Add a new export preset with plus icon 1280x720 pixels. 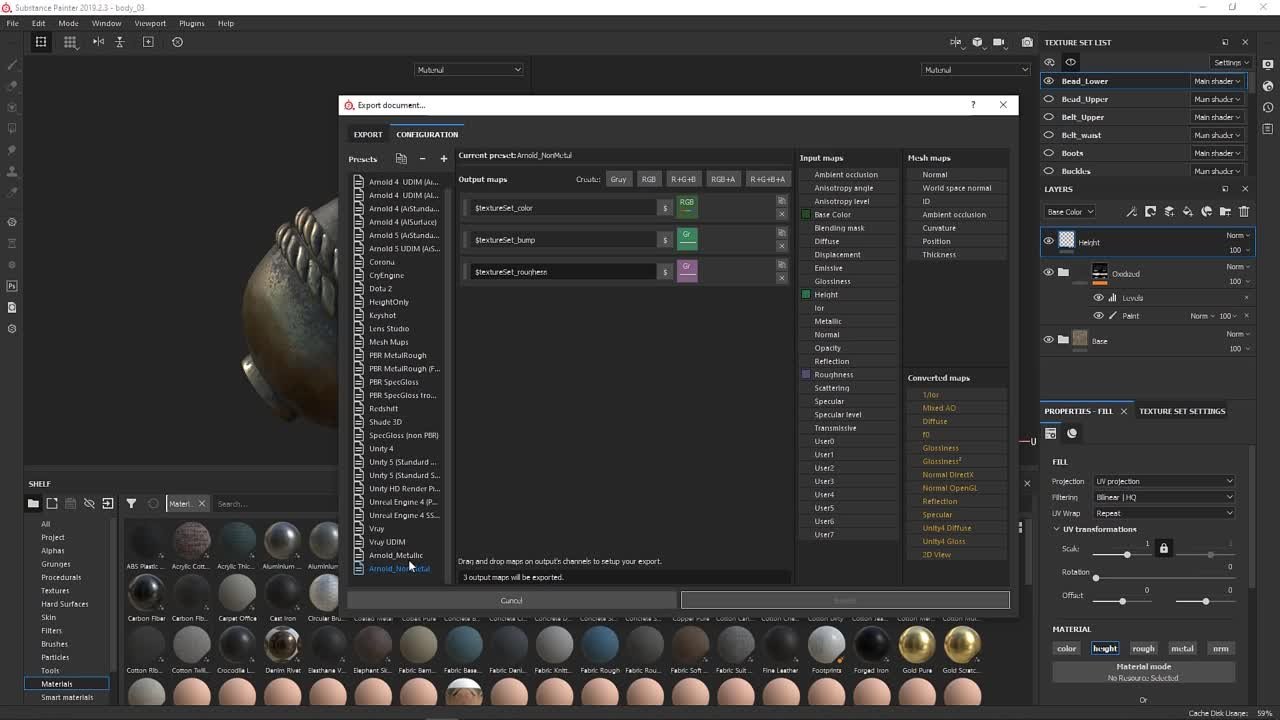pos(444,158)
